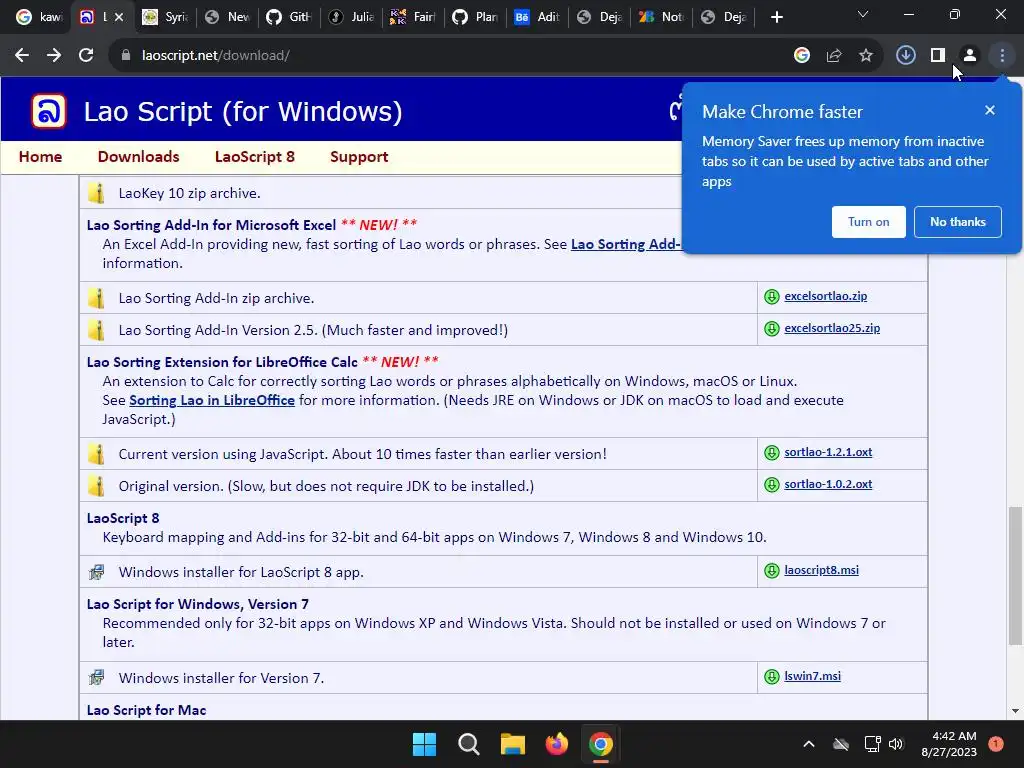Switch to the GitHub tab

pyautogui.click(x=289, y=17)
